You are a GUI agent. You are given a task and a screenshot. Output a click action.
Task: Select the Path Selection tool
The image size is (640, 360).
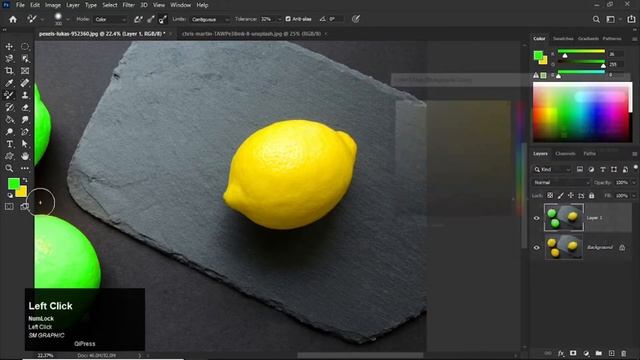coord(25,144)
